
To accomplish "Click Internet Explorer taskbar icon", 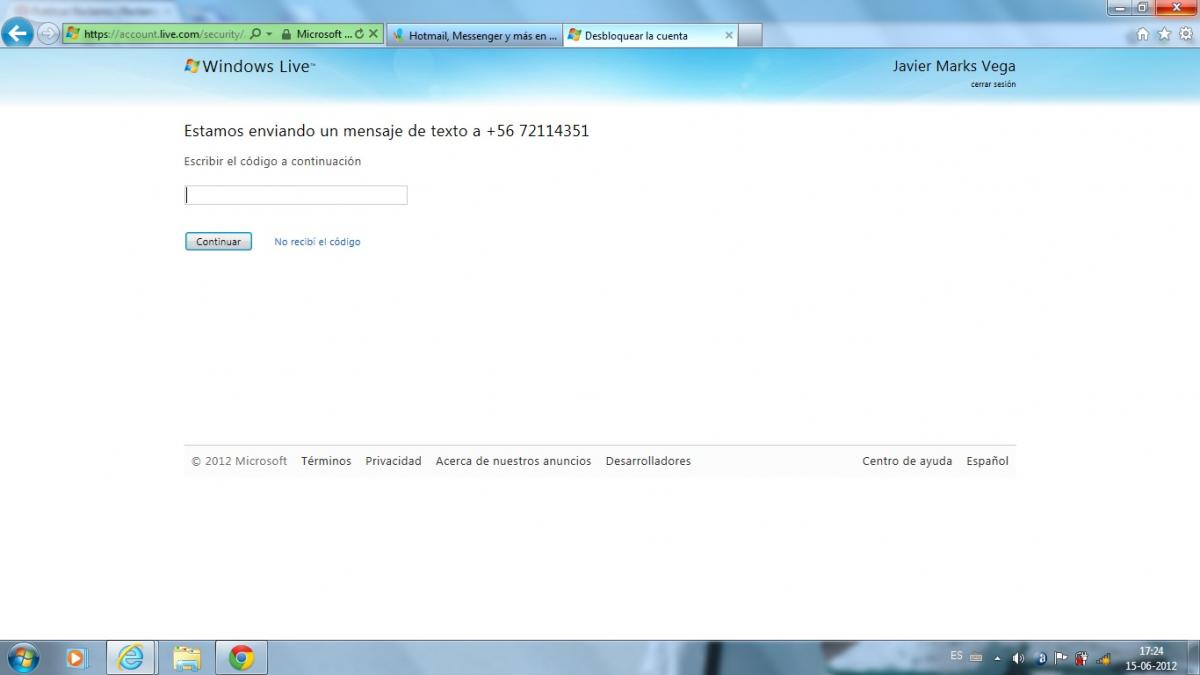I will 131,658.
